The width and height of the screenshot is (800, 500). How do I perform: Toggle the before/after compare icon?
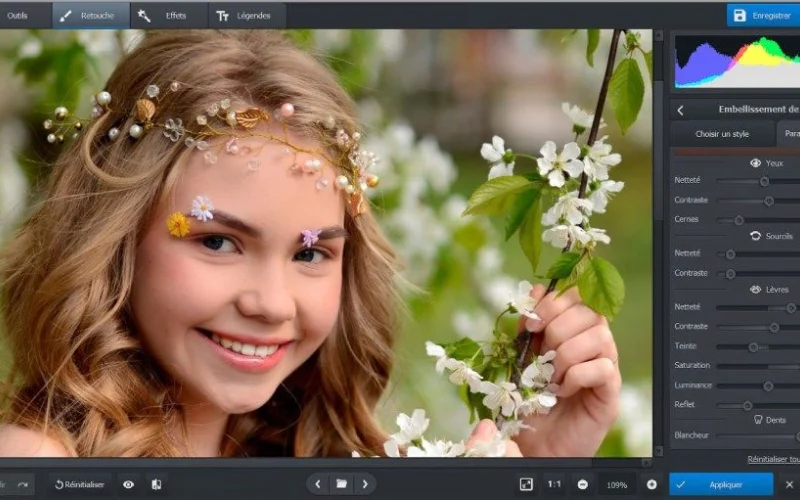(x=157, y=485)
